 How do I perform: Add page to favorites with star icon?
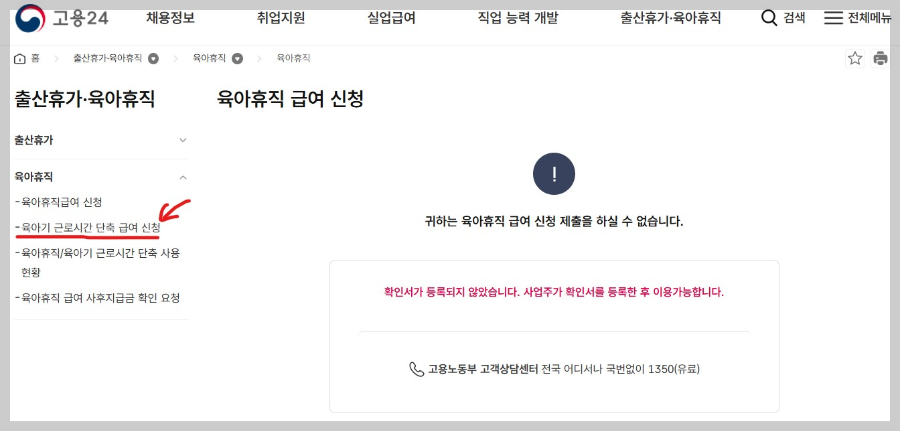tap(855, 59)
